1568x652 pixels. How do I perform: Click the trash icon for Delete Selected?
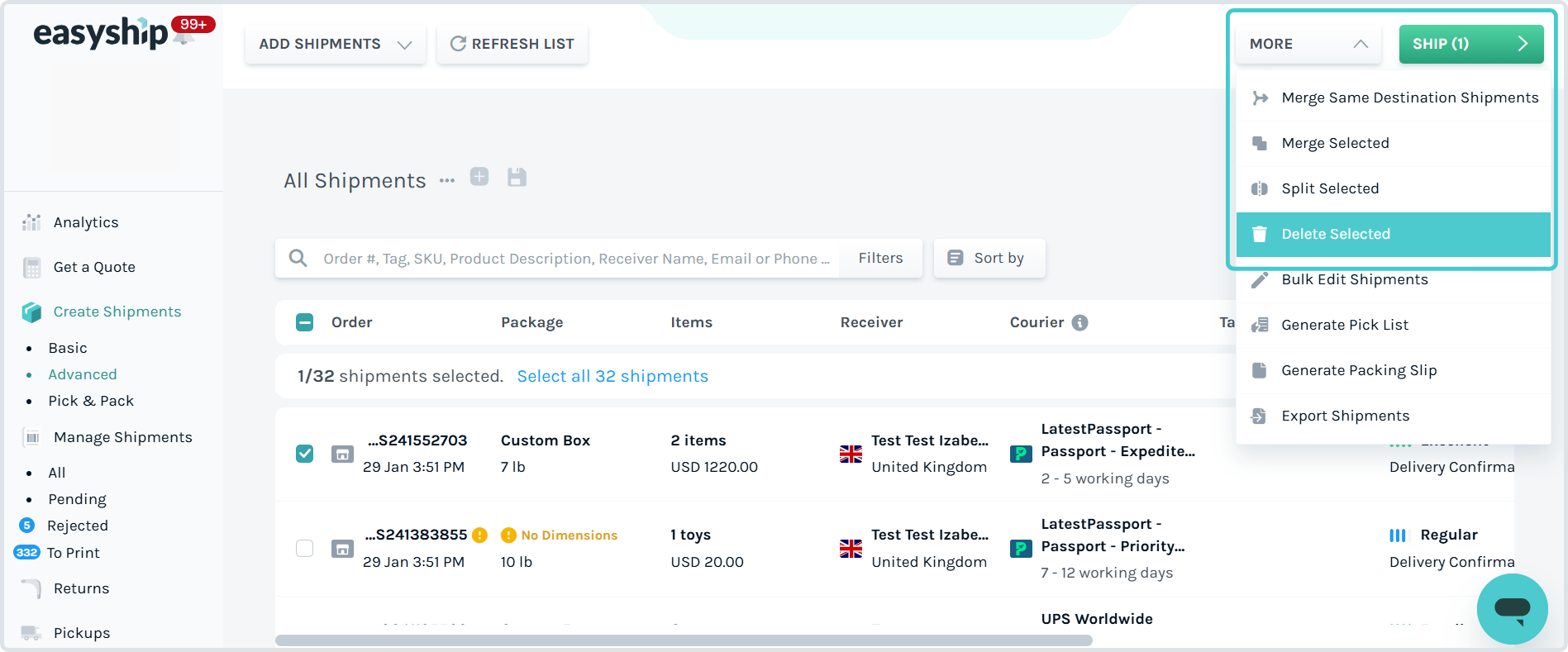tap(1259, 234)
